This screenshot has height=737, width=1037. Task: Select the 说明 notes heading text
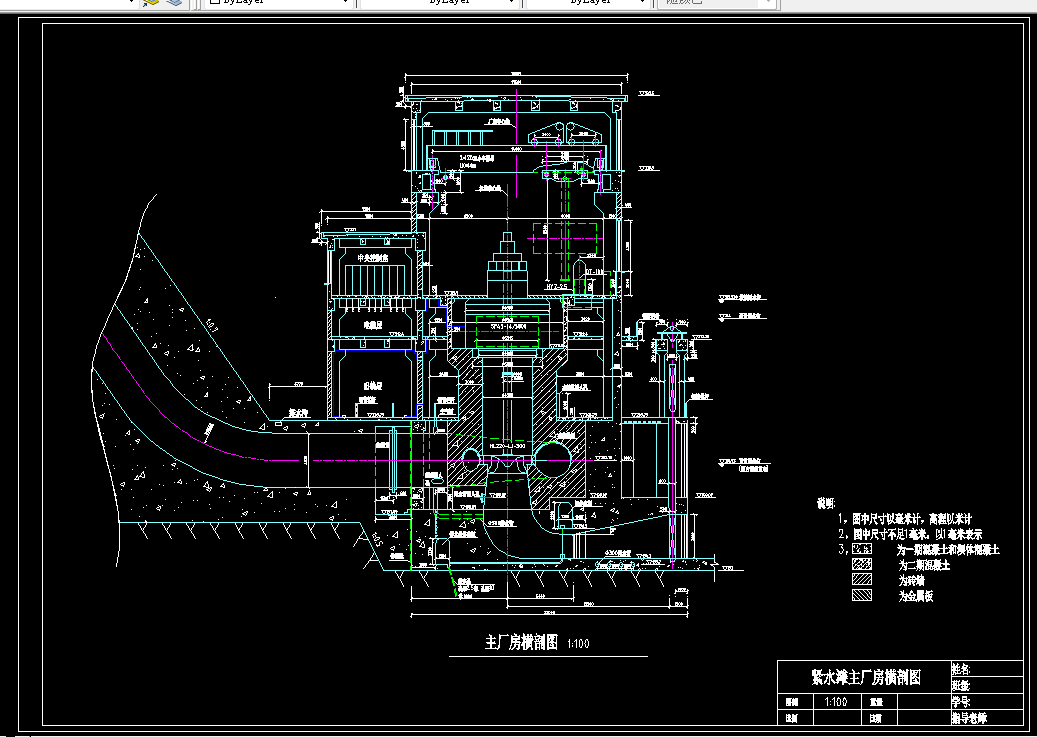point(826,504)
